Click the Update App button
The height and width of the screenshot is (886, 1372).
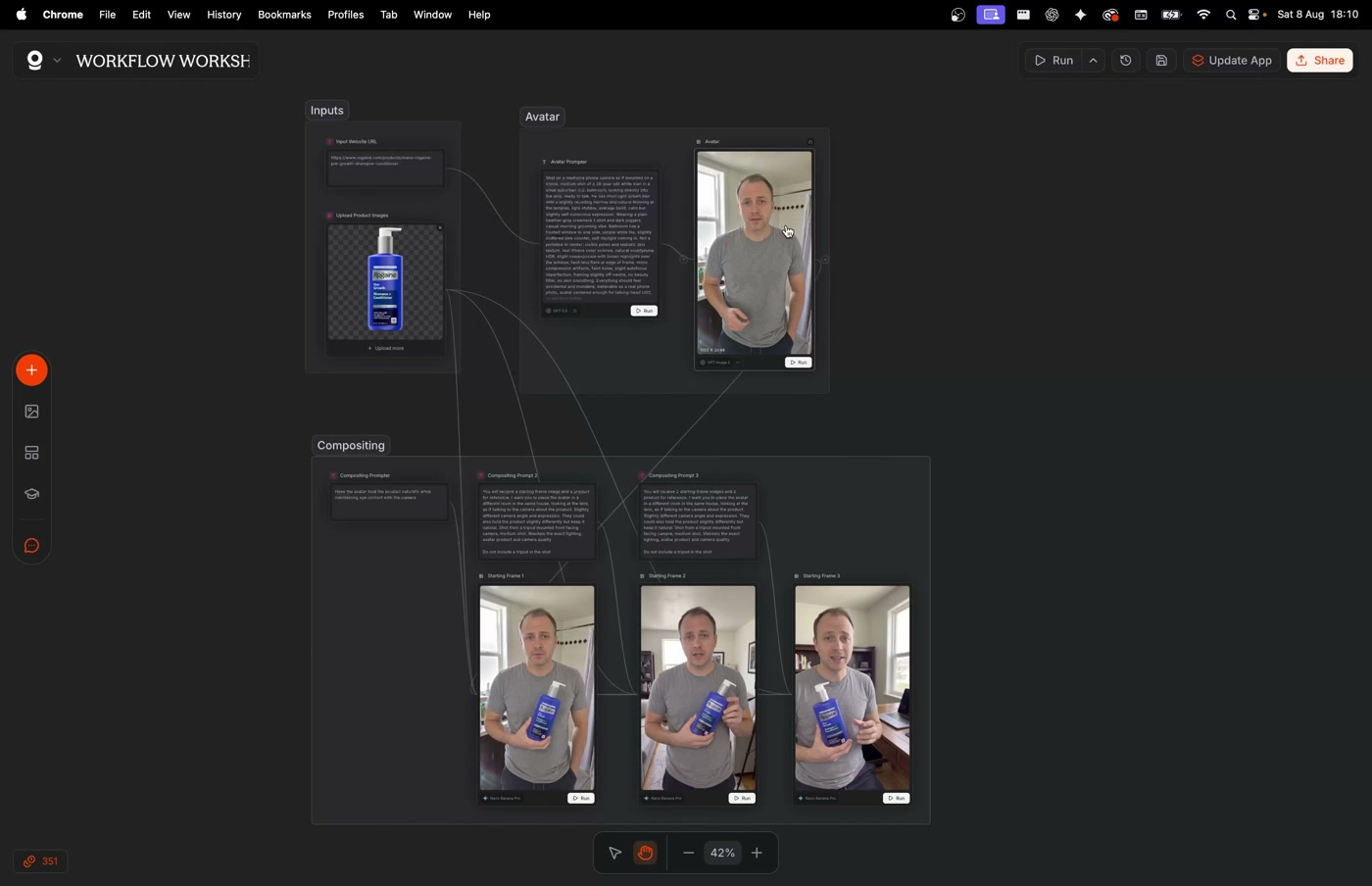click(x=1232, y=61)
